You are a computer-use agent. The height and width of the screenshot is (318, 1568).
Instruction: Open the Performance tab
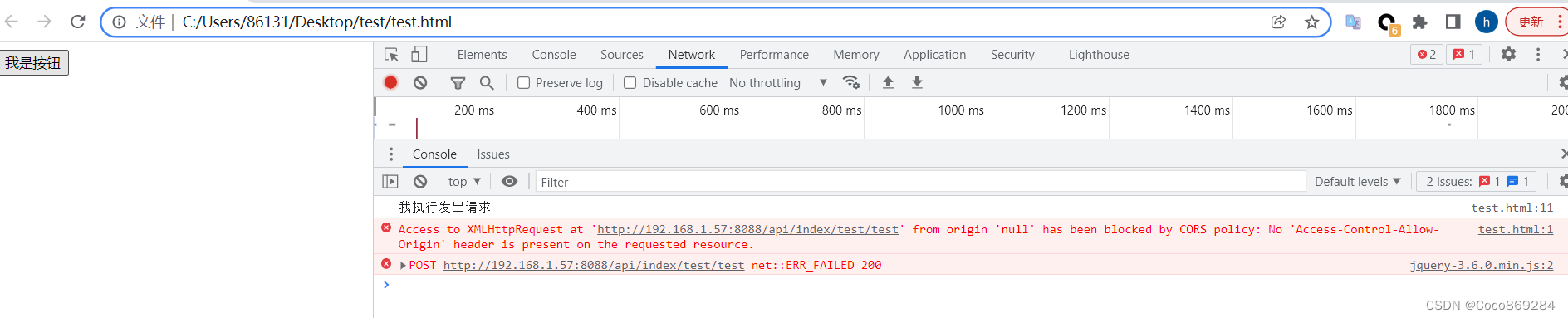[x=774, y=55]
